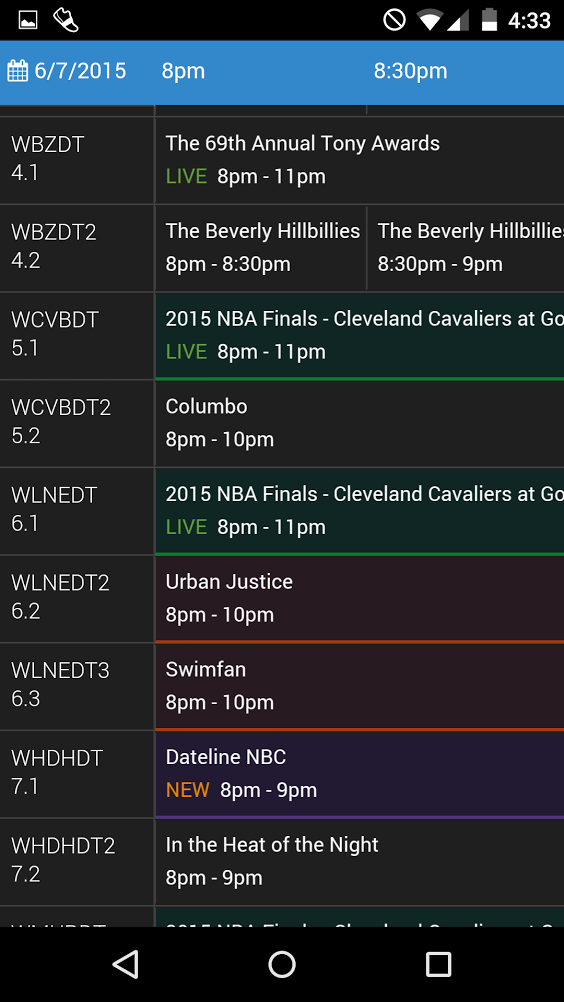The height and width of the screenshot is (1002, 564).
Task: Open The 69th Annual Tony Awards listing
Action: pyautogui.click(x=360, y=160)
